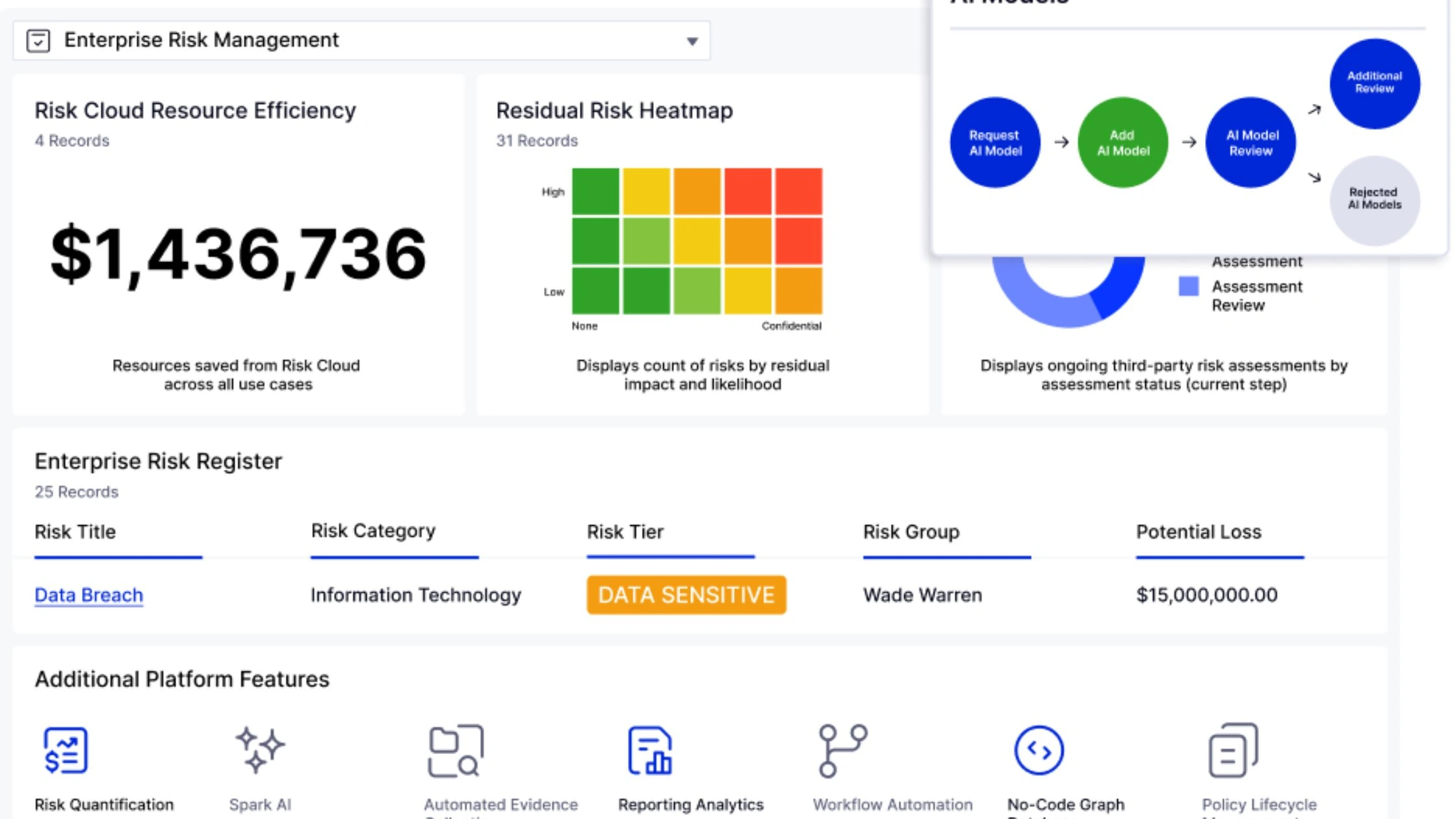
Task: Click the Assessment Review legend color swatch
Action: click(1188, 287)
